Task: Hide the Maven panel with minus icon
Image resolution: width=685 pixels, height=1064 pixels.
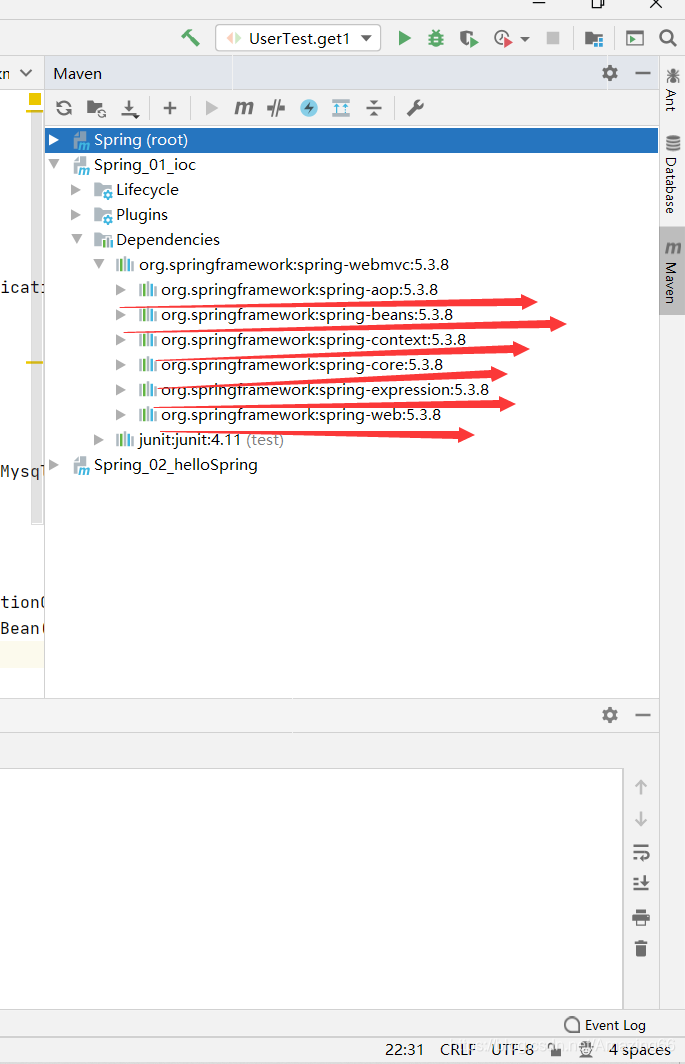Action: (x=642, y=73)
